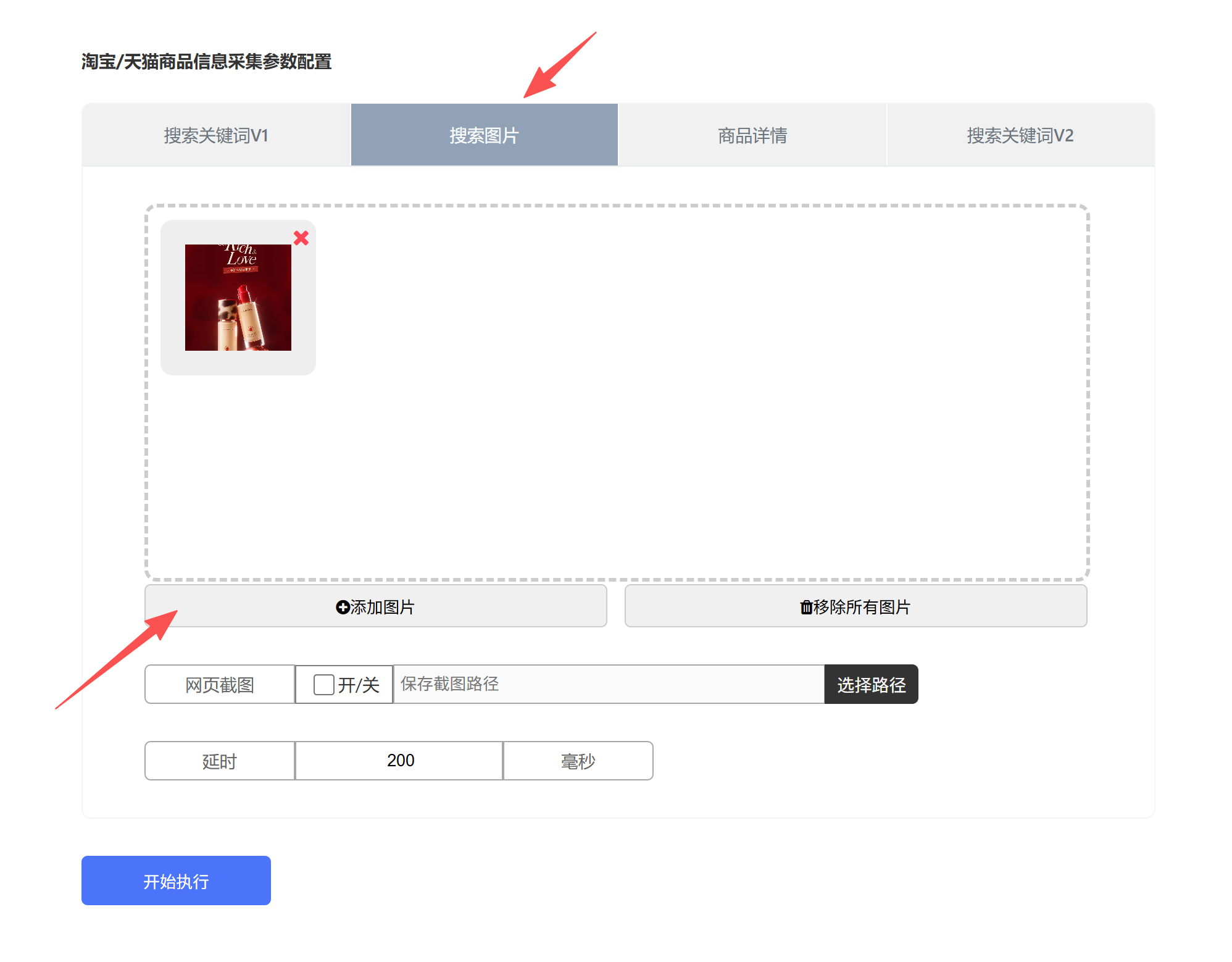Select the Rich Love product thumbnail

coord(238,298)
